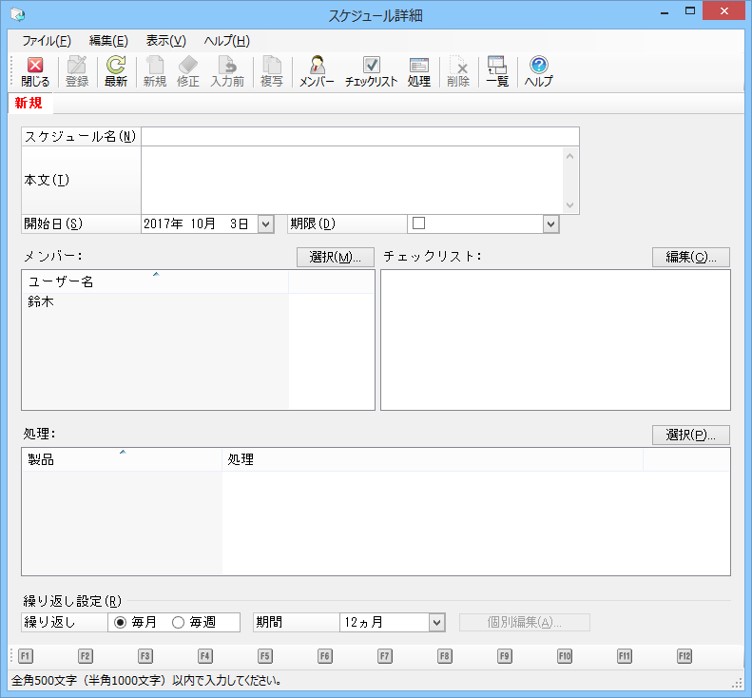Image resolution: width=752 pixels, height=698 pixels.
Task: Open the ファイル(F) menu
Action: point(46,41)
